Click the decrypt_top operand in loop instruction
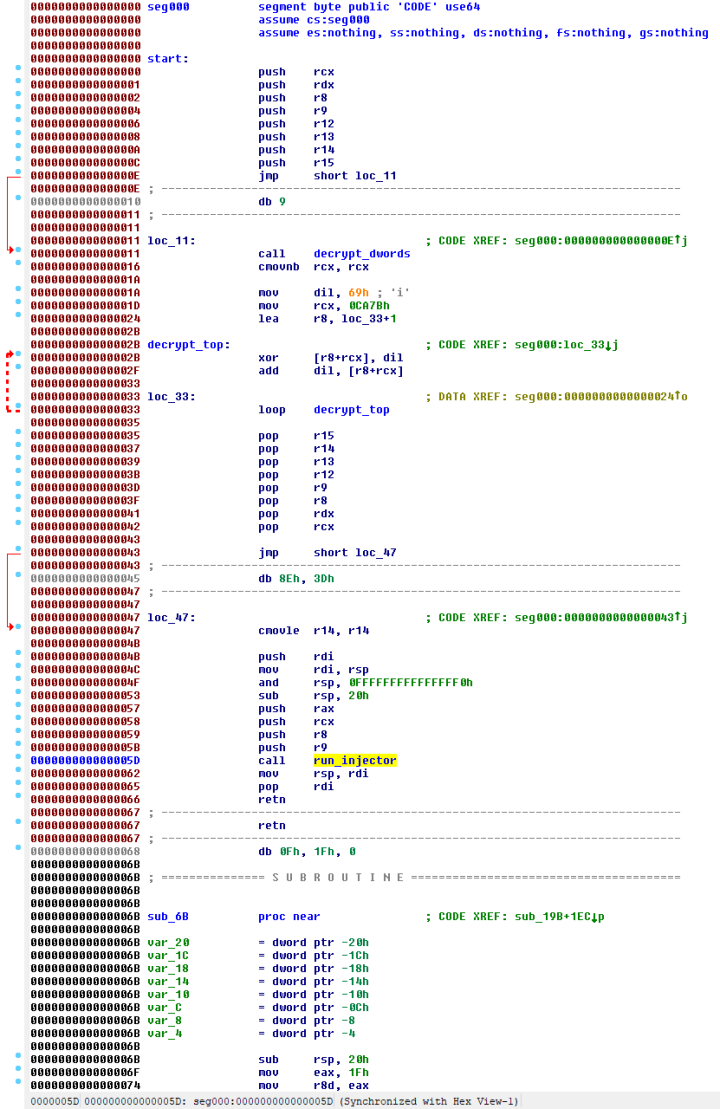Image resolution: width=720 pixels, height=1109 pixels. click(351, 410)
